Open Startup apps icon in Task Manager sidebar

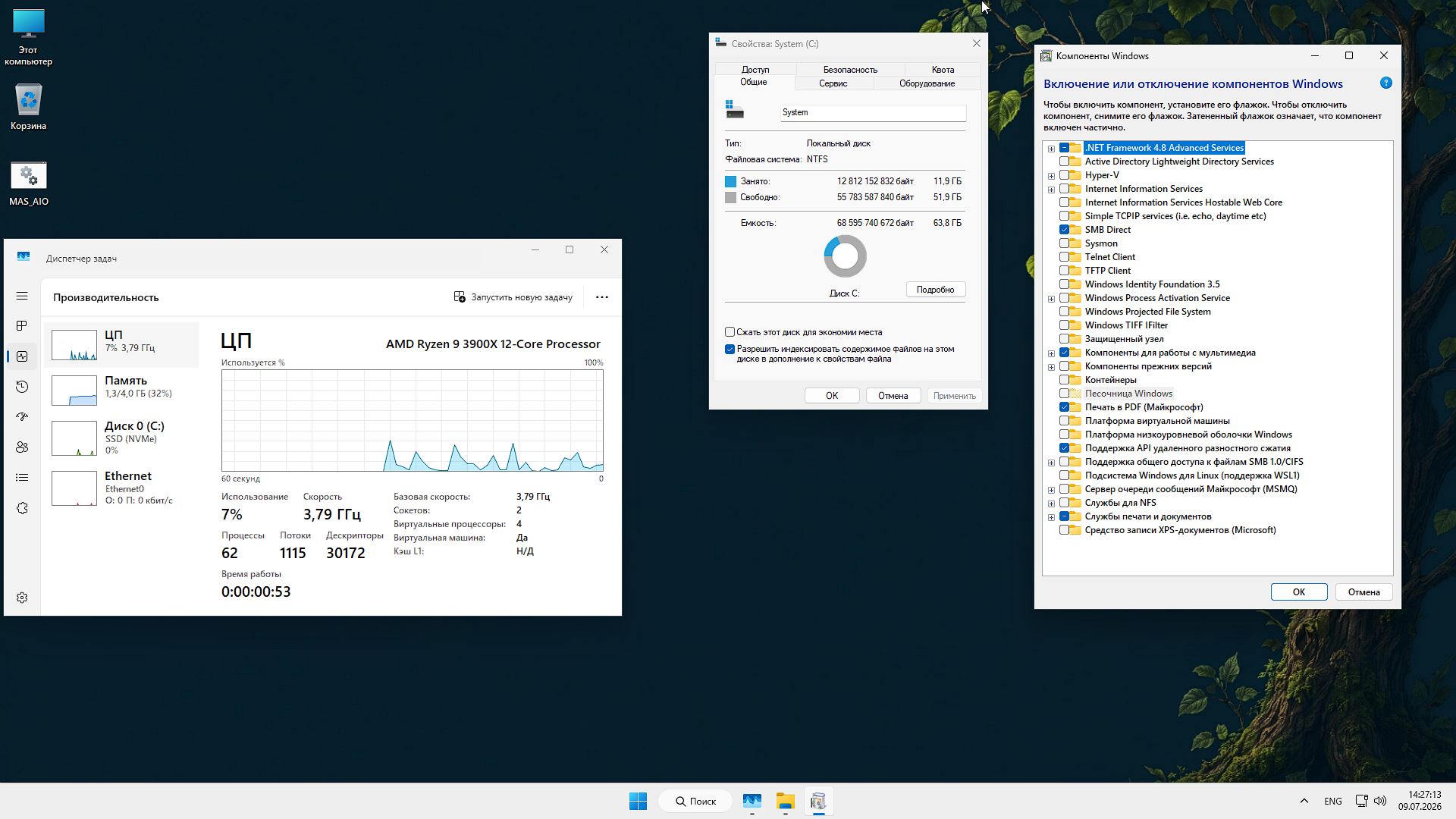(22, 417)
